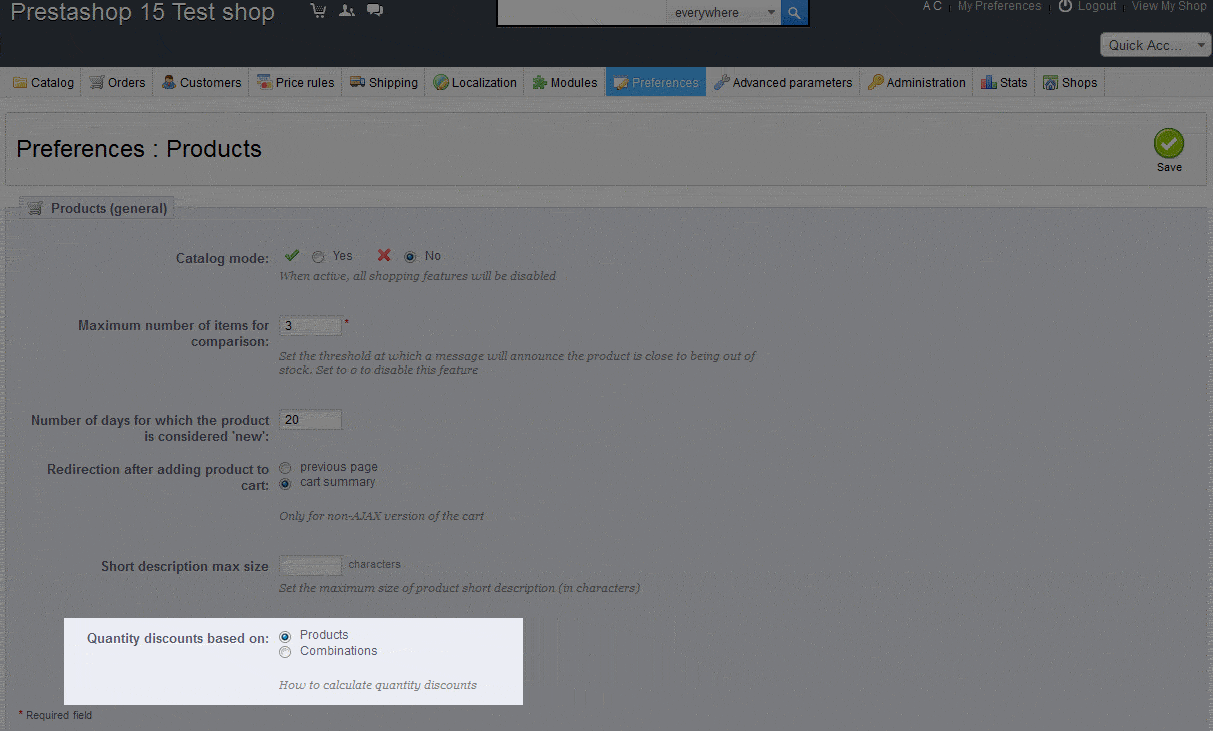The height and width of the screenshot is (731, 1213).
Task: Open the Catalog menu tab
Action: click(43, 83)
